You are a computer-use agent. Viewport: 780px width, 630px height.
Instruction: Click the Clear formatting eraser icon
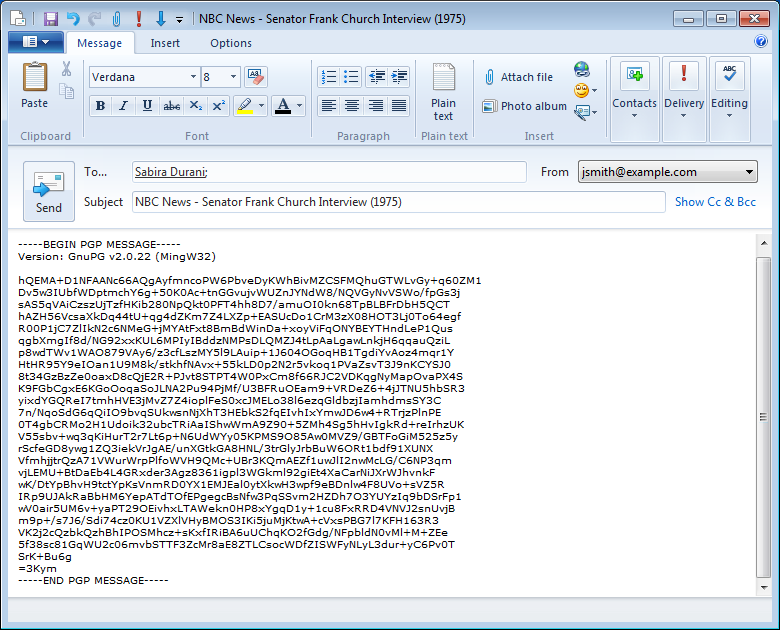click(256, 77)
